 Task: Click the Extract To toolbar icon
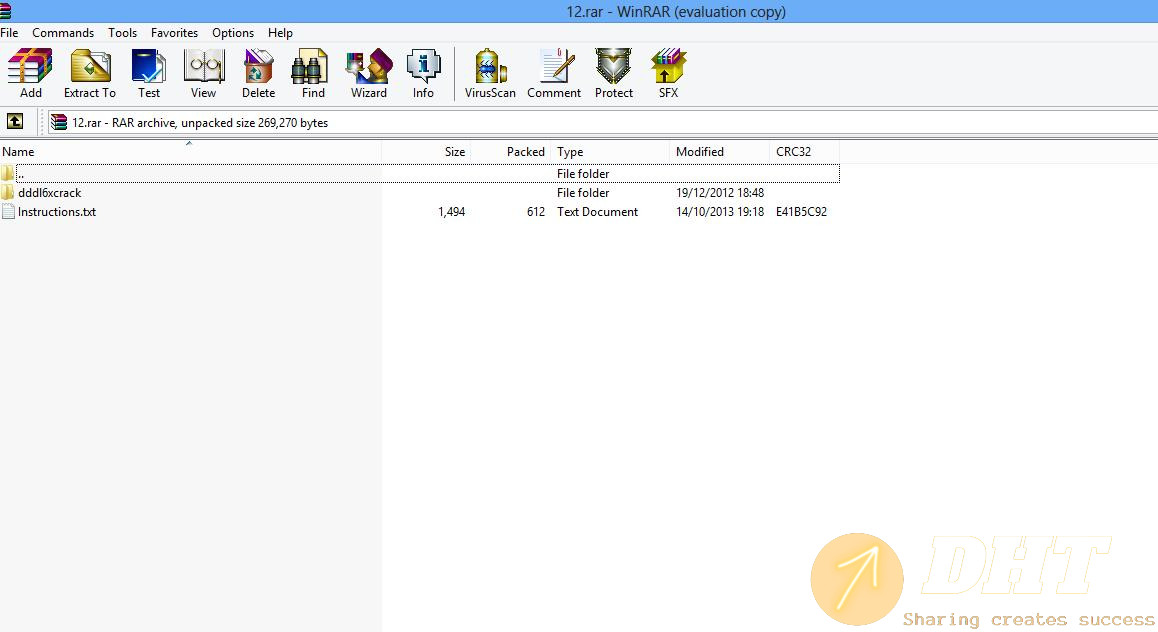[90, 74]
